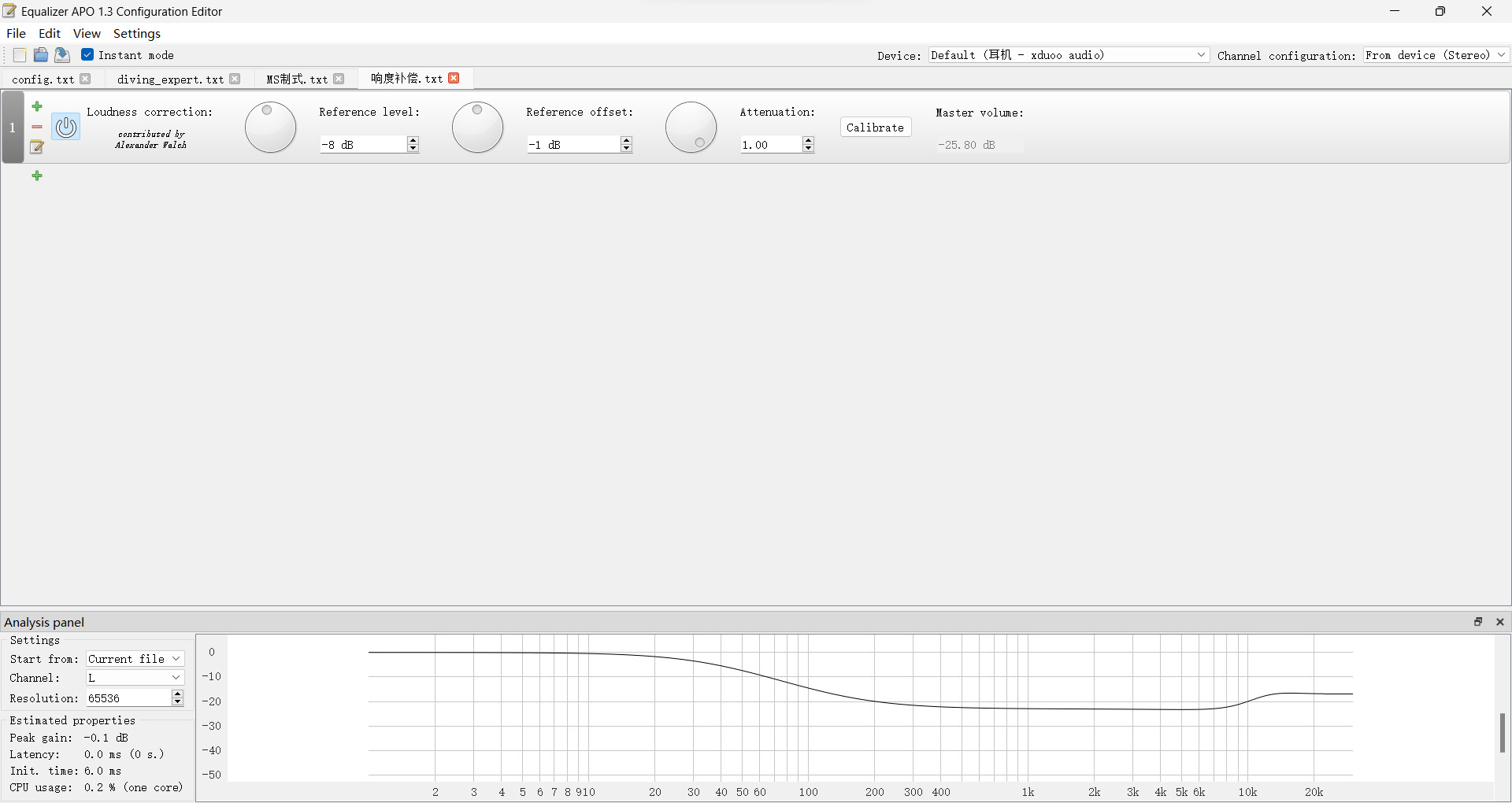Click the Analysis panel vertical scrollbar

(x=1503, y=733)
